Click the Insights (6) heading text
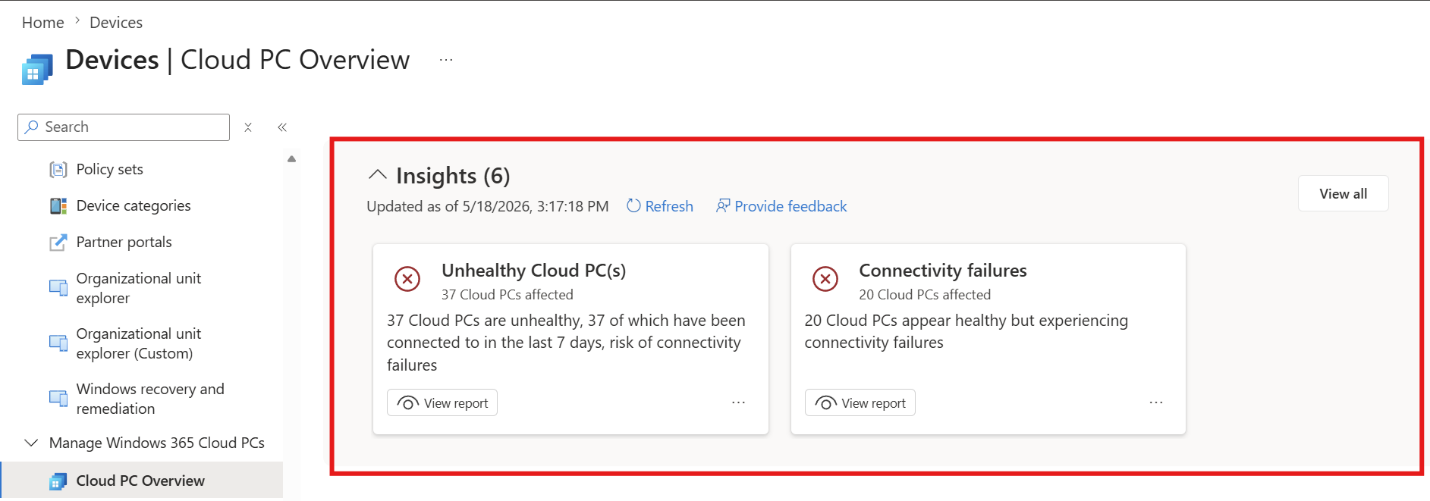This screenshot has height=501, width=1430. (x=453, y=176)
